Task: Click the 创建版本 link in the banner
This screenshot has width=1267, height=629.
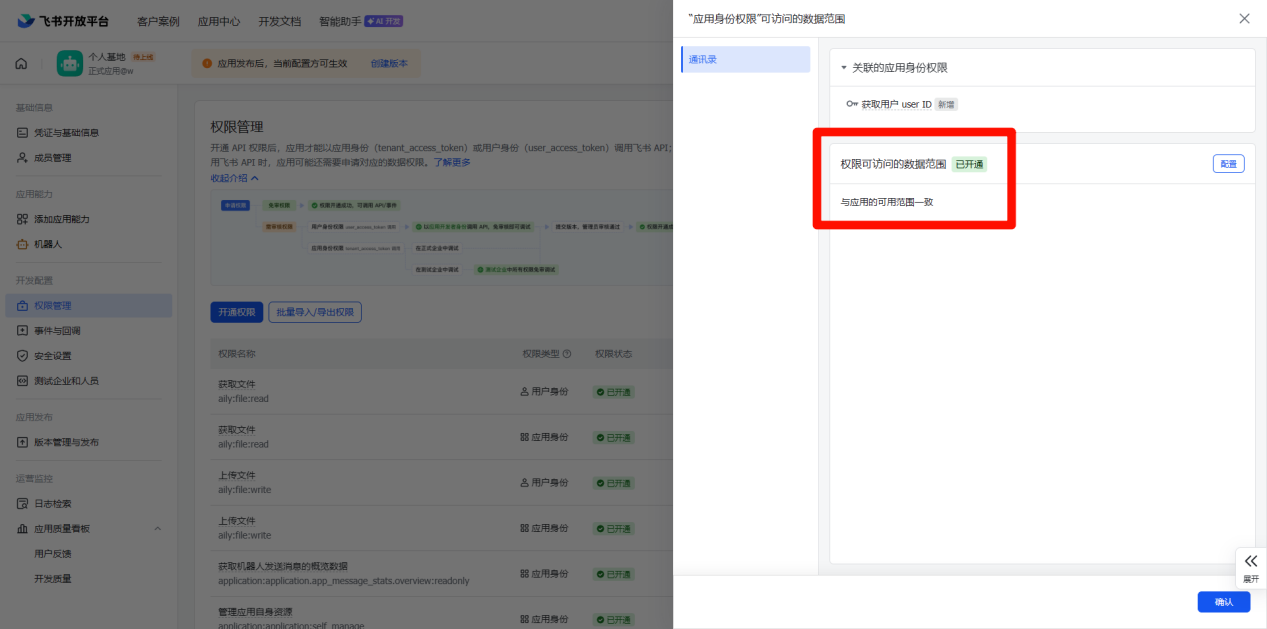Action: click(389, 61)
